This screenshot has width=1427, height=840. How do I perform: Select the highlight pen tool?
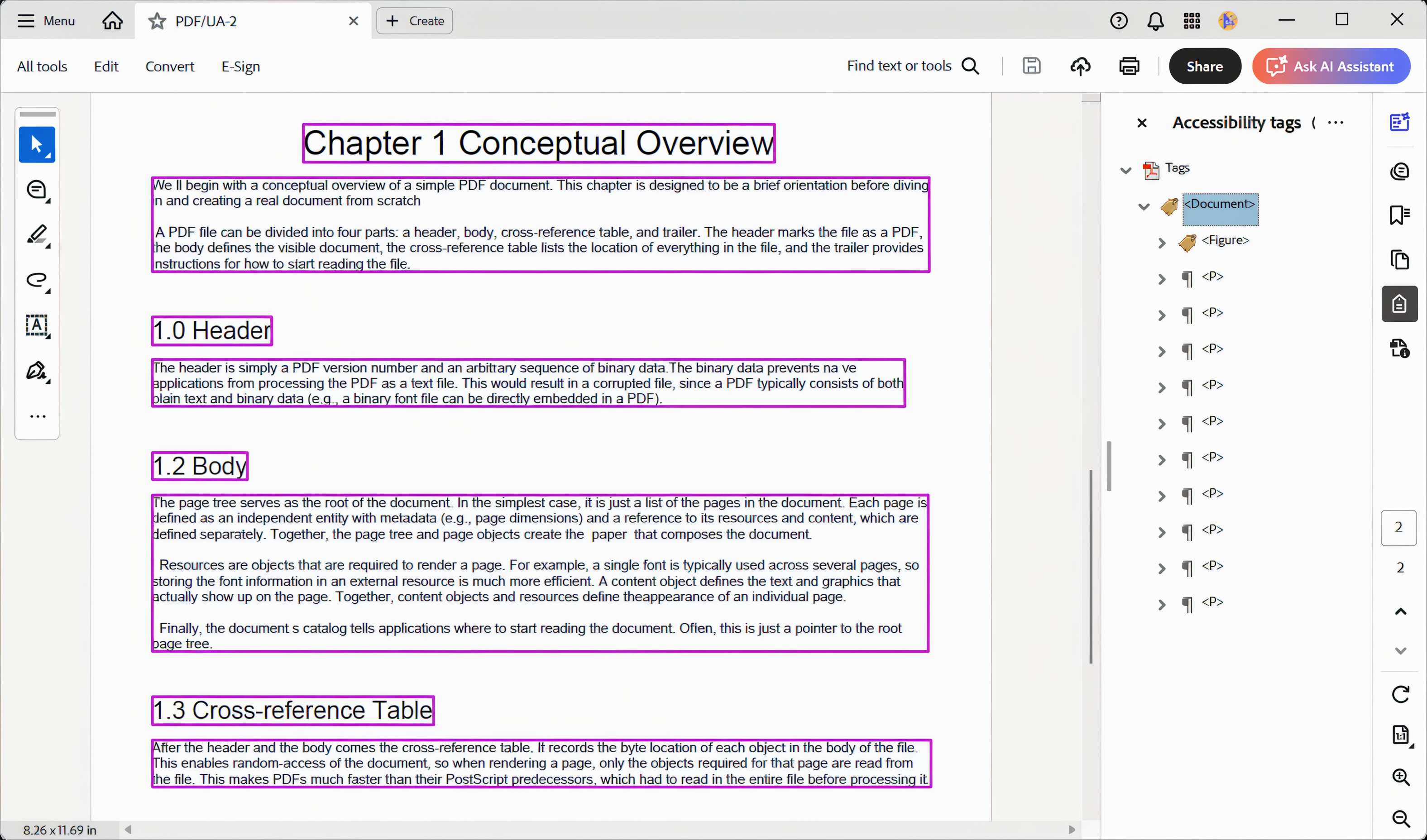(37, 235)
